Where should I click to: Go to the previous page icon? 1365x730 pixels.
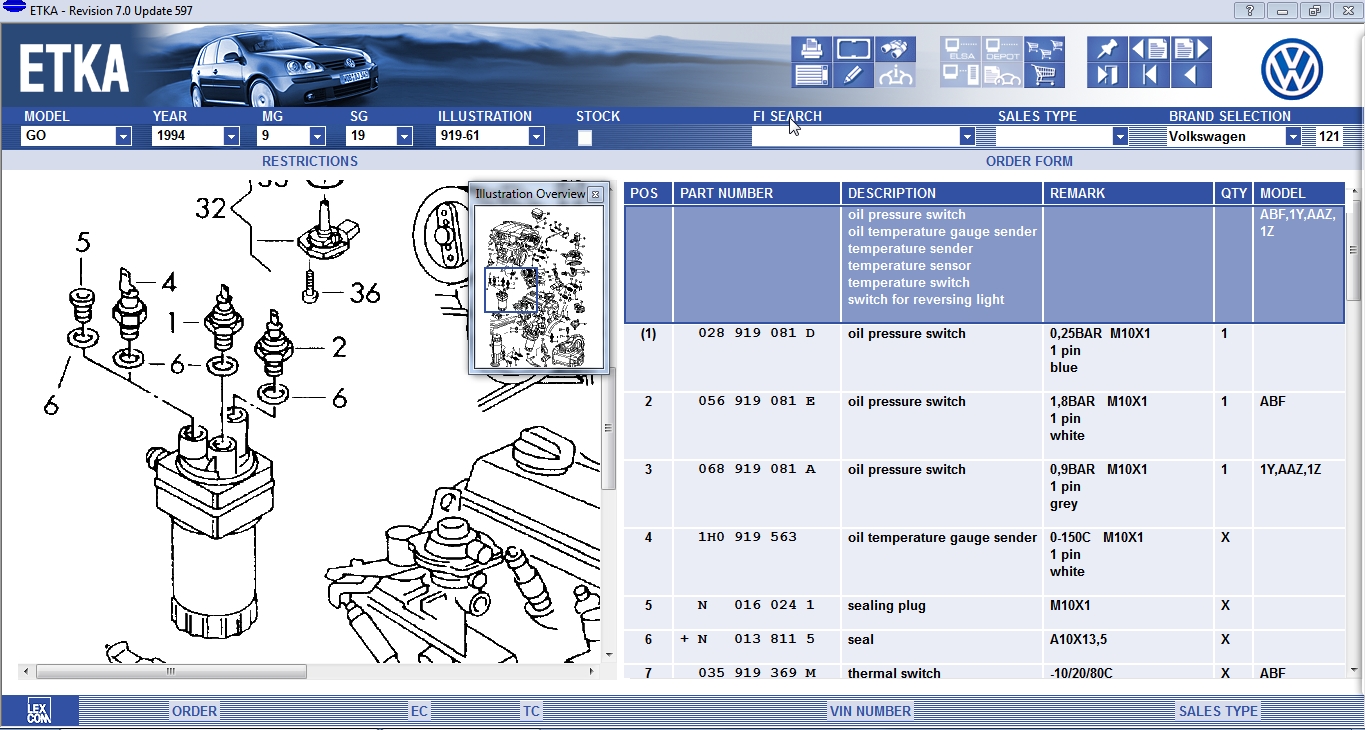click(1149, 49)
